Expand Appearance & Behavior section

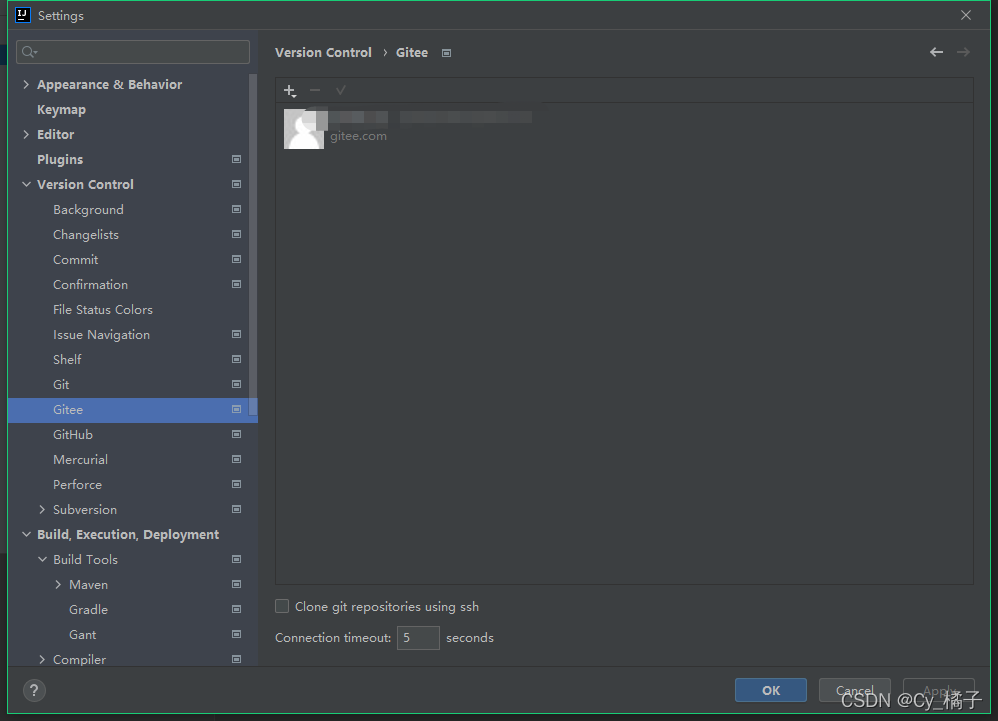pos(26,84)
